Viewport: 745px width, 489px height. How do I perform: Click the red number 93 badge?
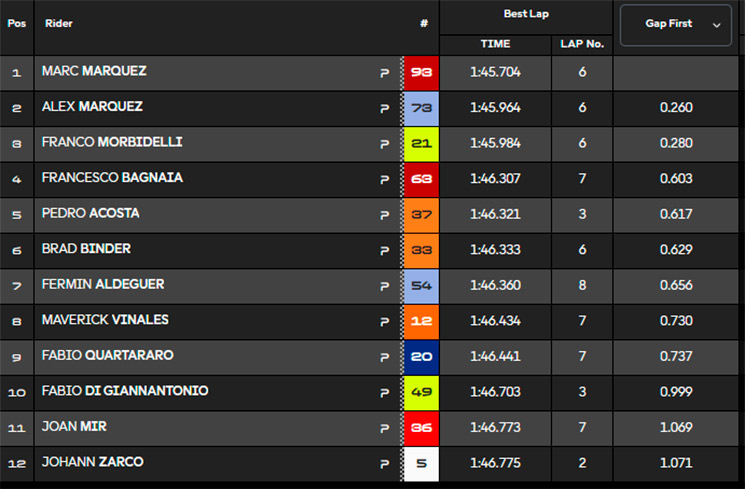click(421, 73)
